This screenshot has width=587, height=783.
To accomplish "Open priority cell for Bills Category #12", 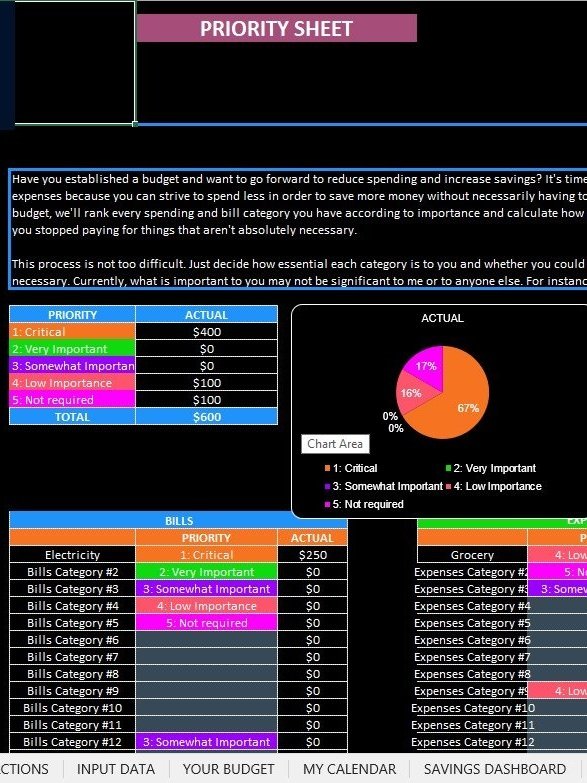I will (x=206, y=742).
